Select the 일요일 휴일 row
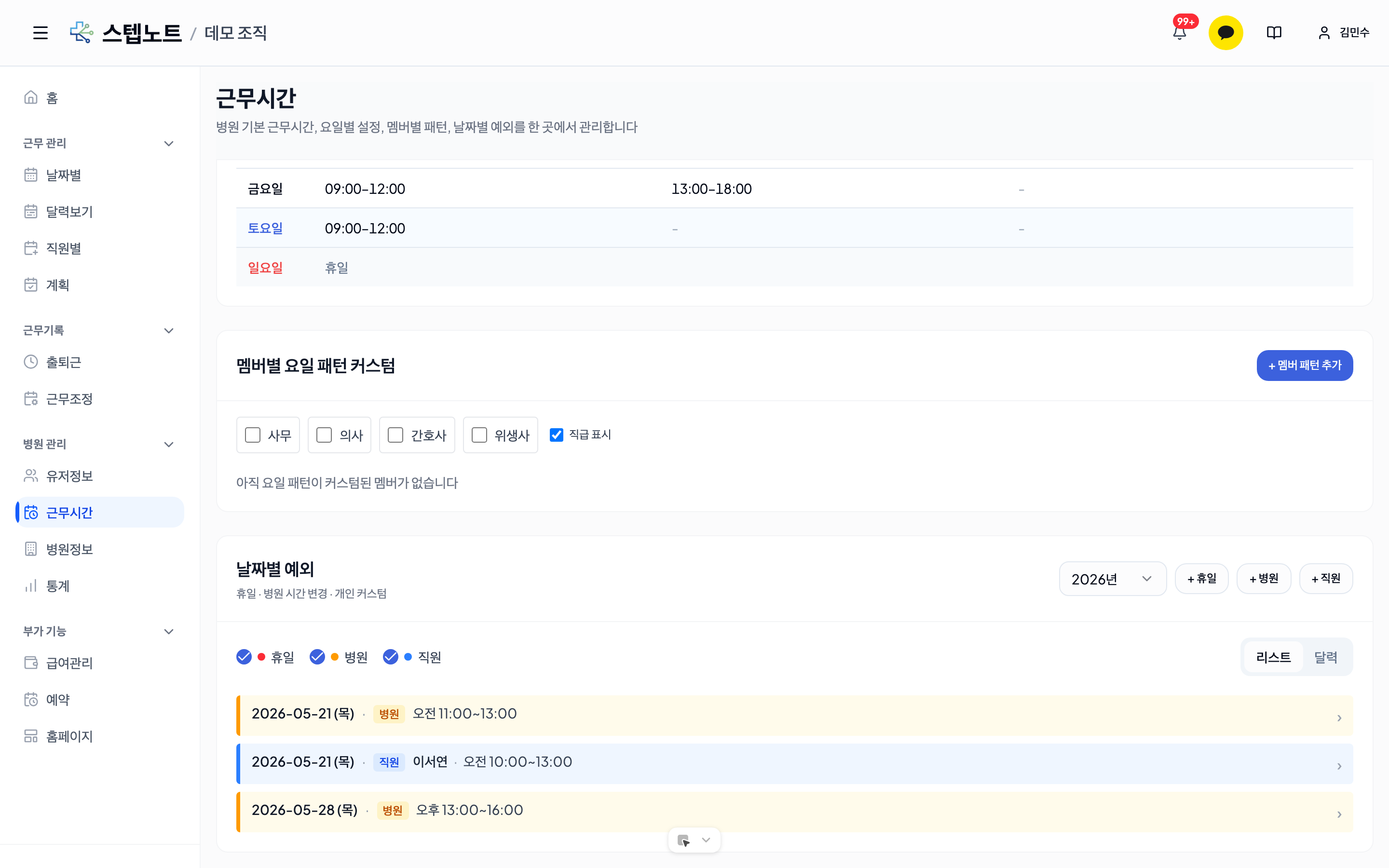The height and width of the screenshot is (868, 1389). (794, 268)
